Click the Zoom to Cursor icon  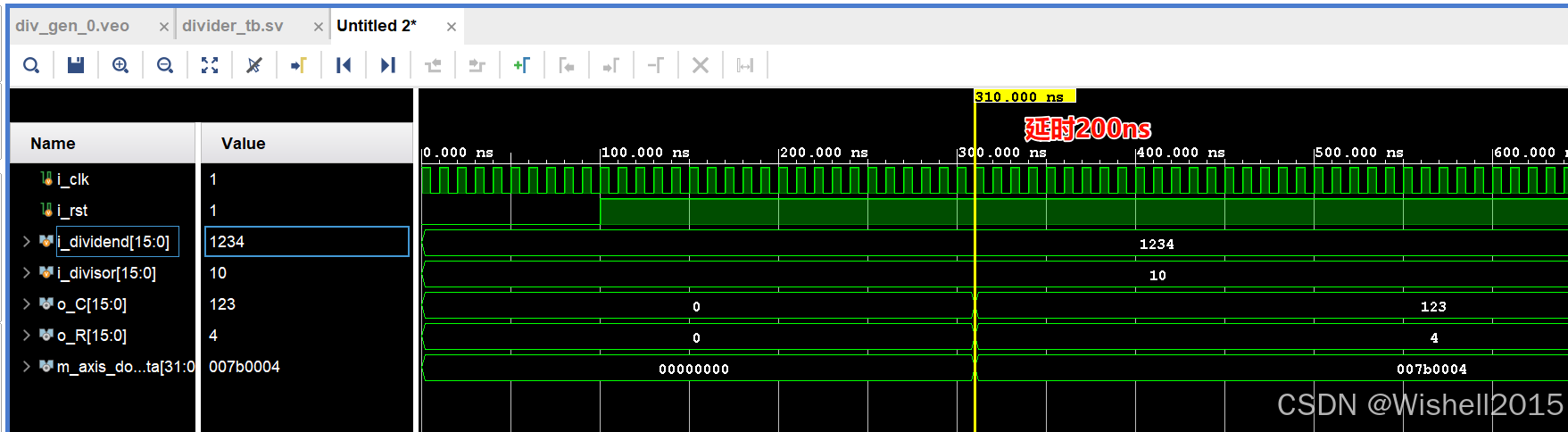254,65
